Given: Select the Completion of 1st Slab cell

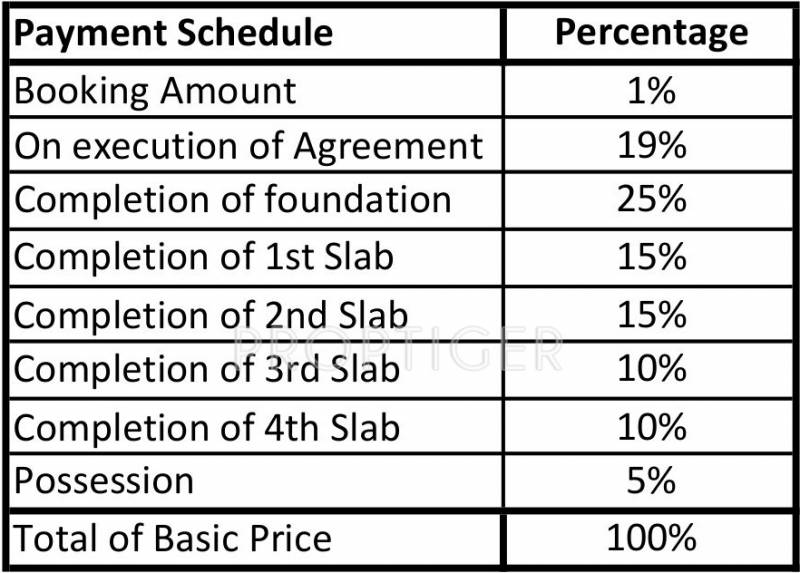Looking at the screenshot, I should pyautogui.click(x=204, y=257).
